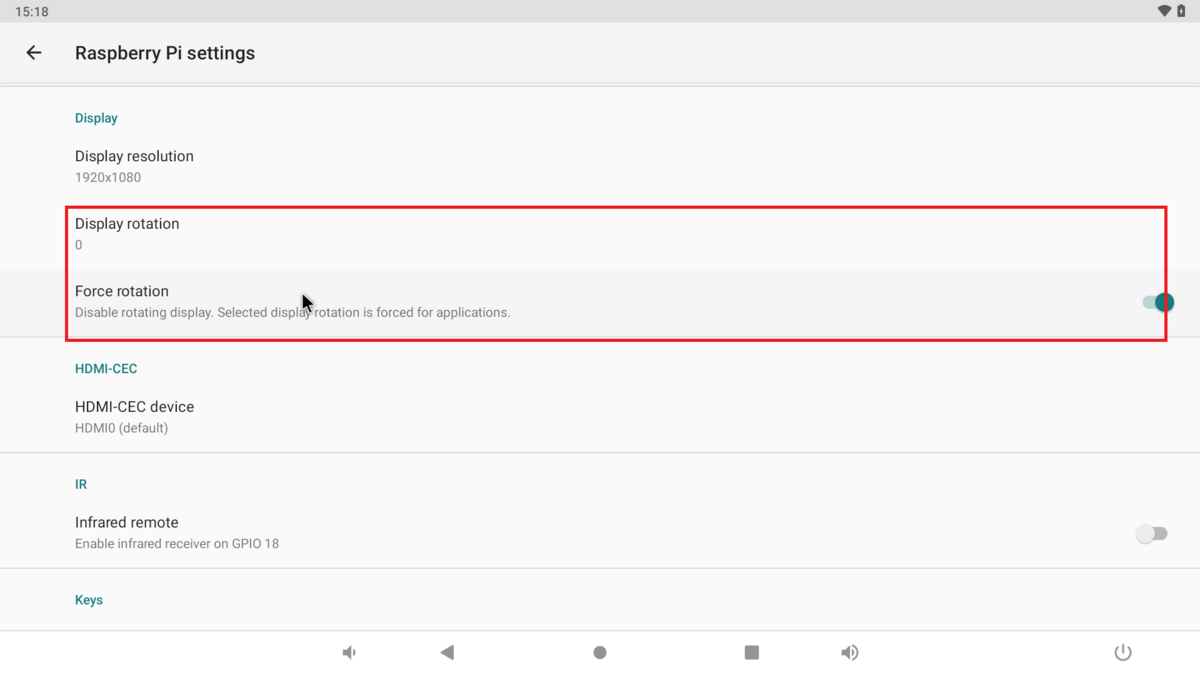Click the Raspberry Pi settings title
Image resolution: width=1200 pixels, height=675 pixels.
[x=165, y=53]
